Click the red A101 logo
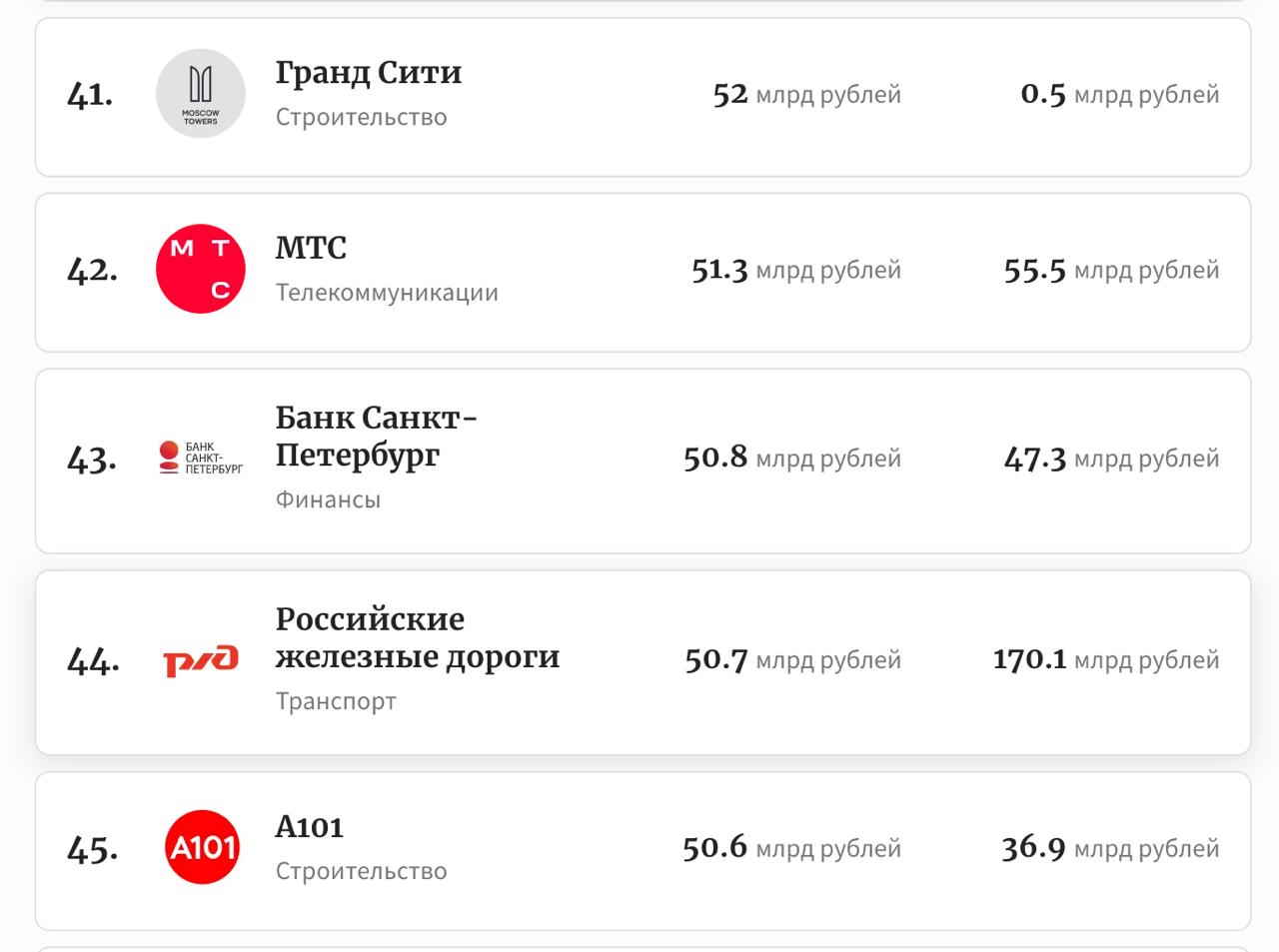This screenshot has height=952, width=1279. [202, 847]
